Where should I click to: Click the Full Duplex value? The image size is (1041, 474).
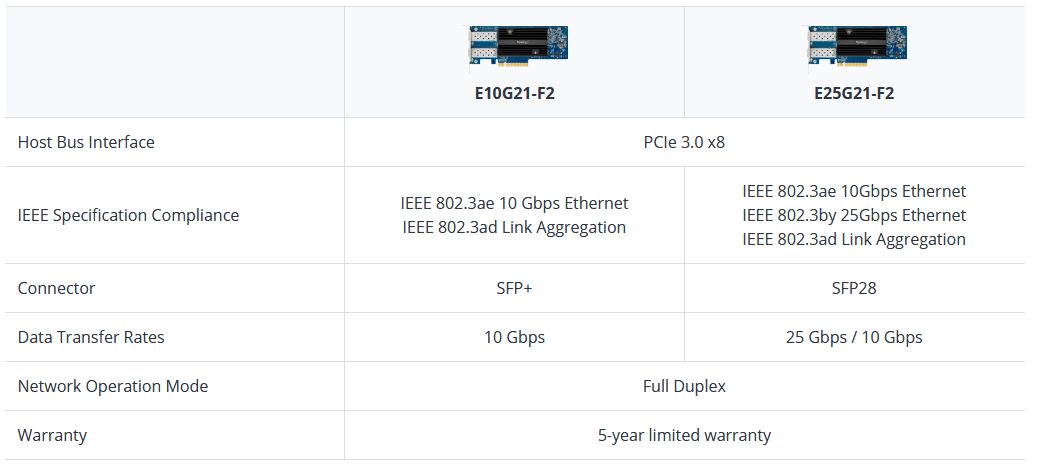[684, 386]
